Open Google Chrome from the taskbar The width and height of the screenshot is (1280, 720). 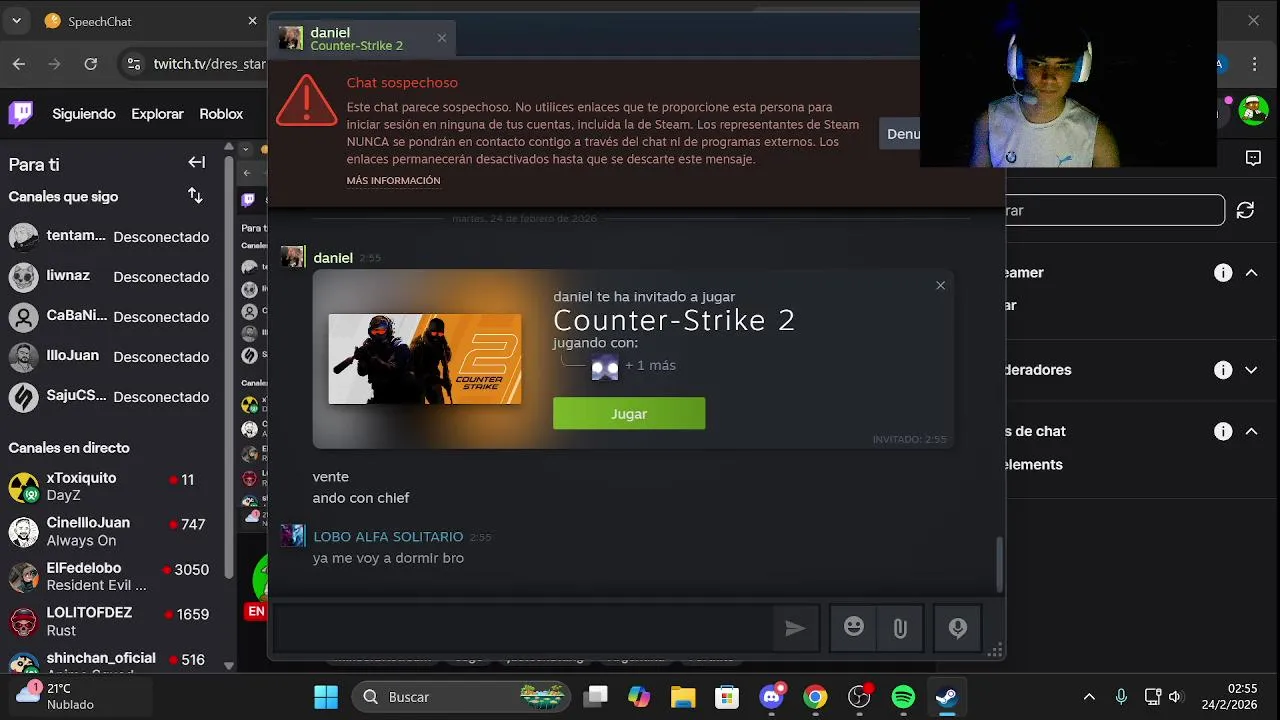point(815,697)
